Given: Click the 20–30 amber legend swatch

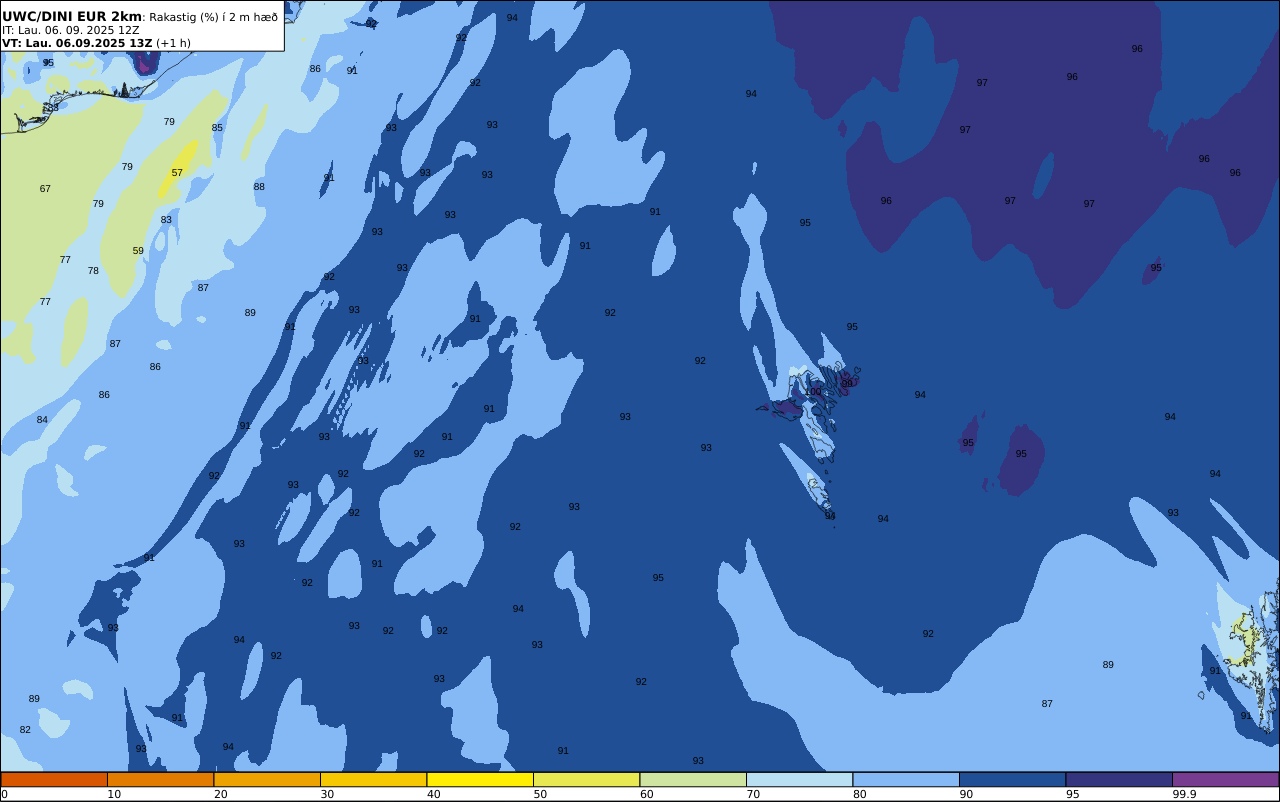Looking at the screenshot, I should coord(267,779).
